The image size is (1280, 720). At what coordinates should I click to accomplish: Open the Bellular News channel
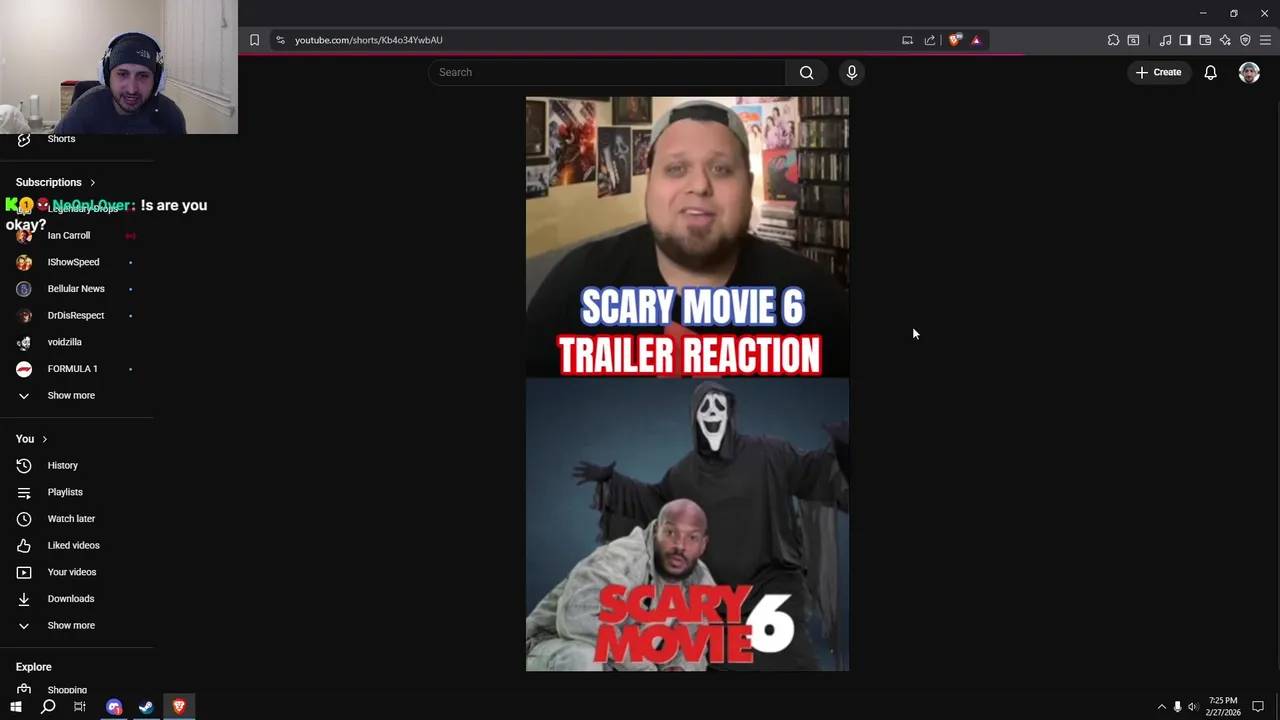click(x=76, y=289)
